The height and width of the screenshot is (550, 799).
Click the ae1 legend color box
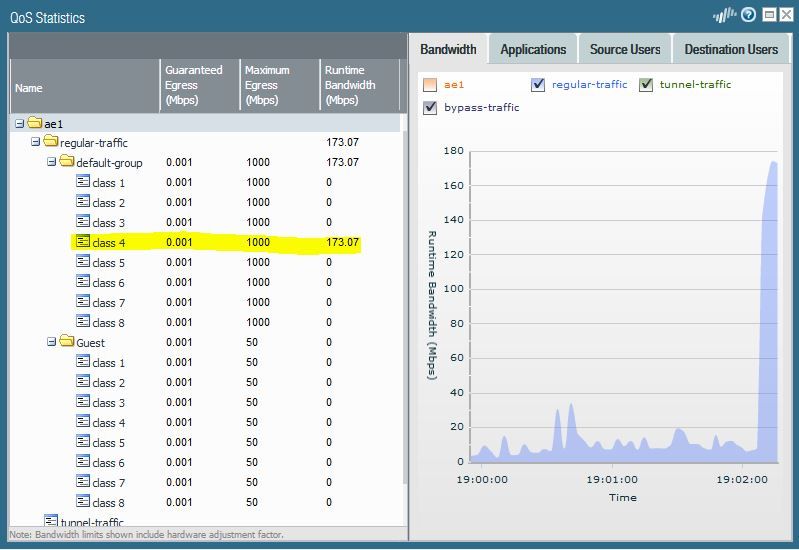(430, 85)
